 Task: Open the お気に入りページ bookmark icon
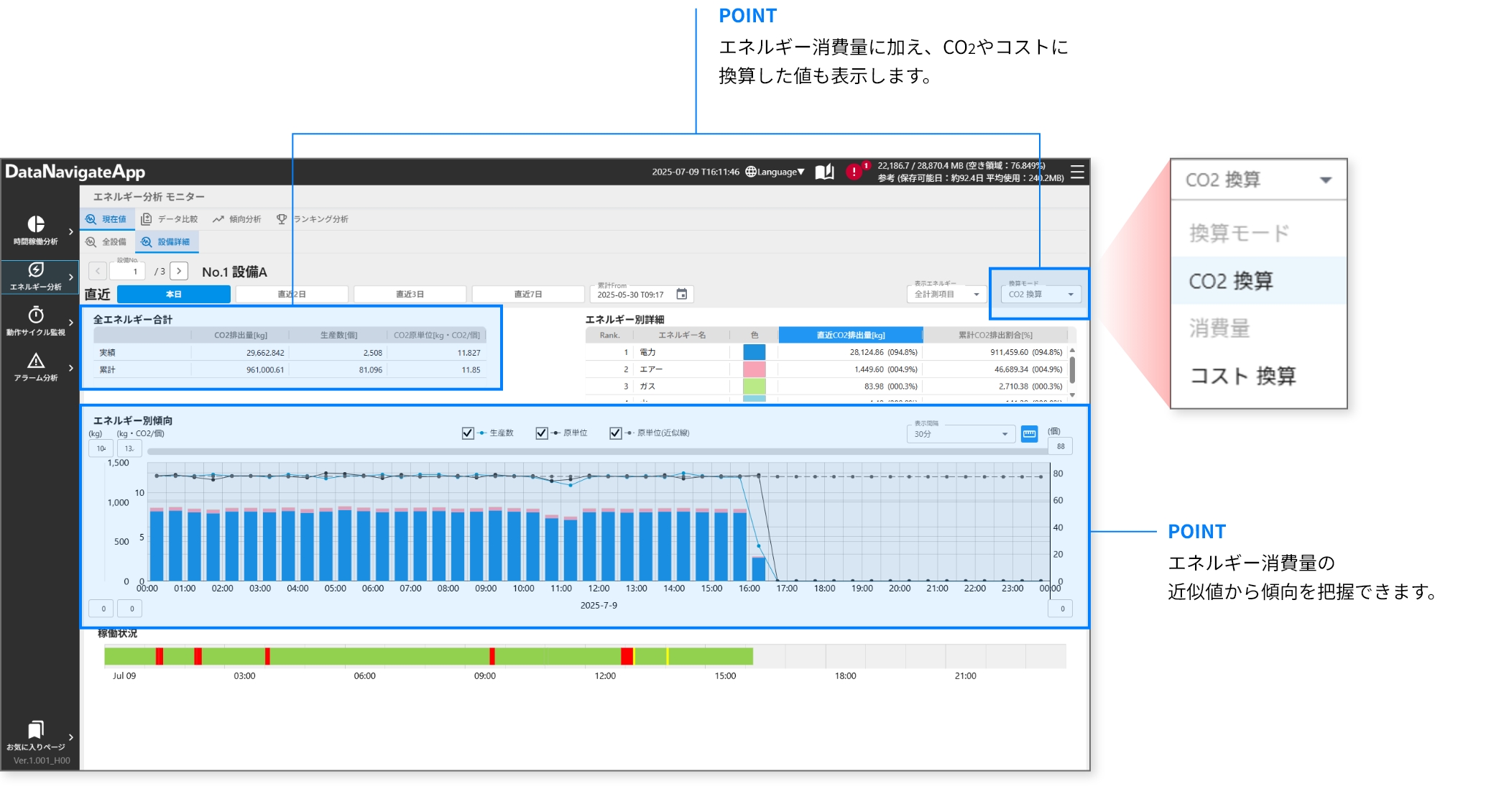point(36,730)
